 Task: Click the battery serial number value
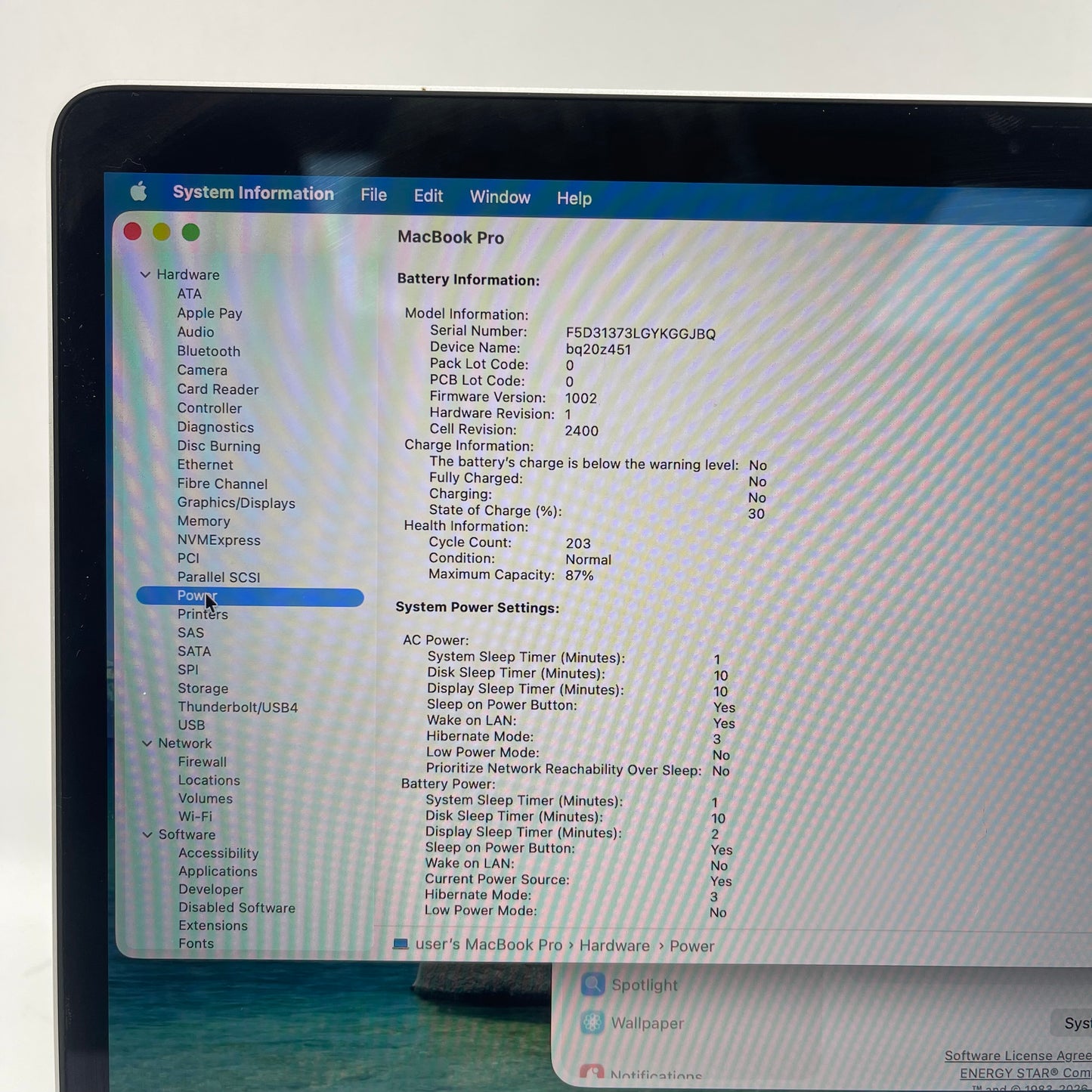(x=640, y=333)
